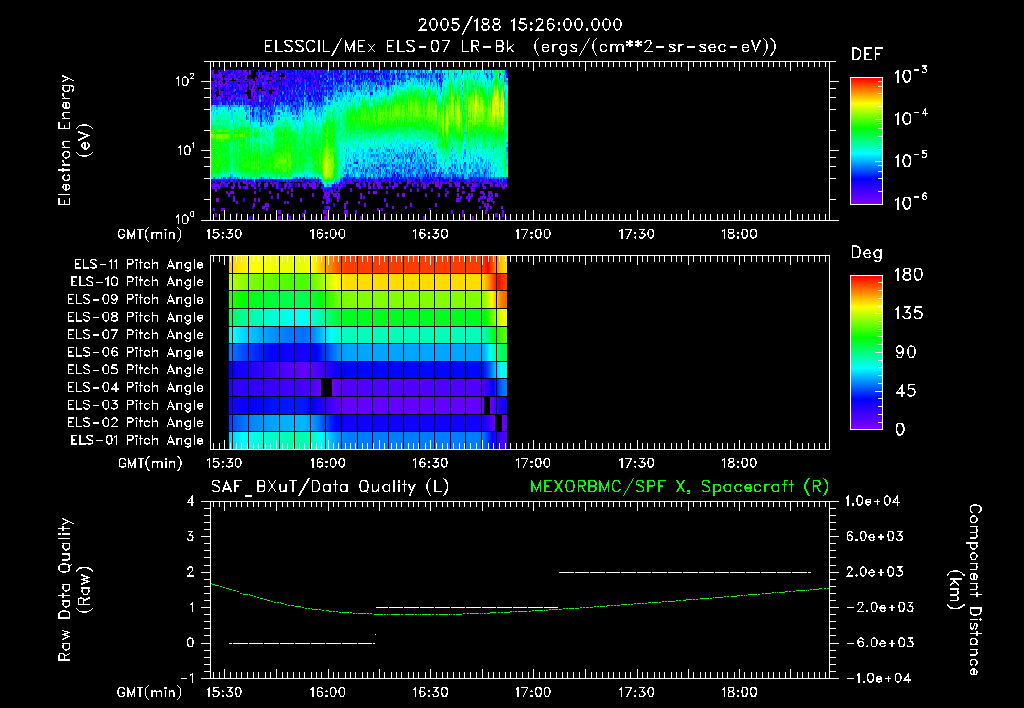
Task: Click the ELS-09 Pitch Angle row label
Action: [x=136, y=300]
